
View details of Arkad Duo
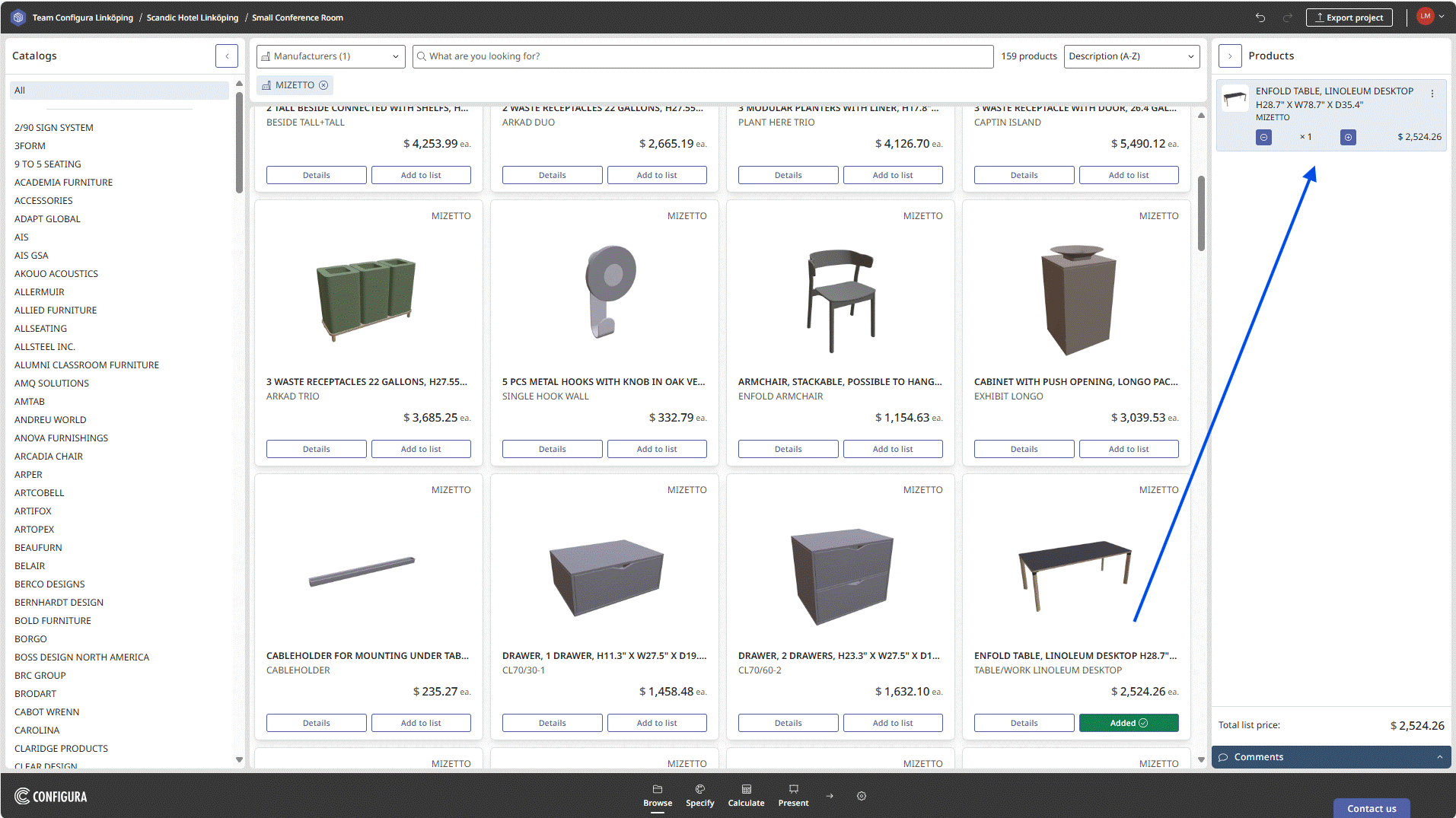click(x=553, y=175)
